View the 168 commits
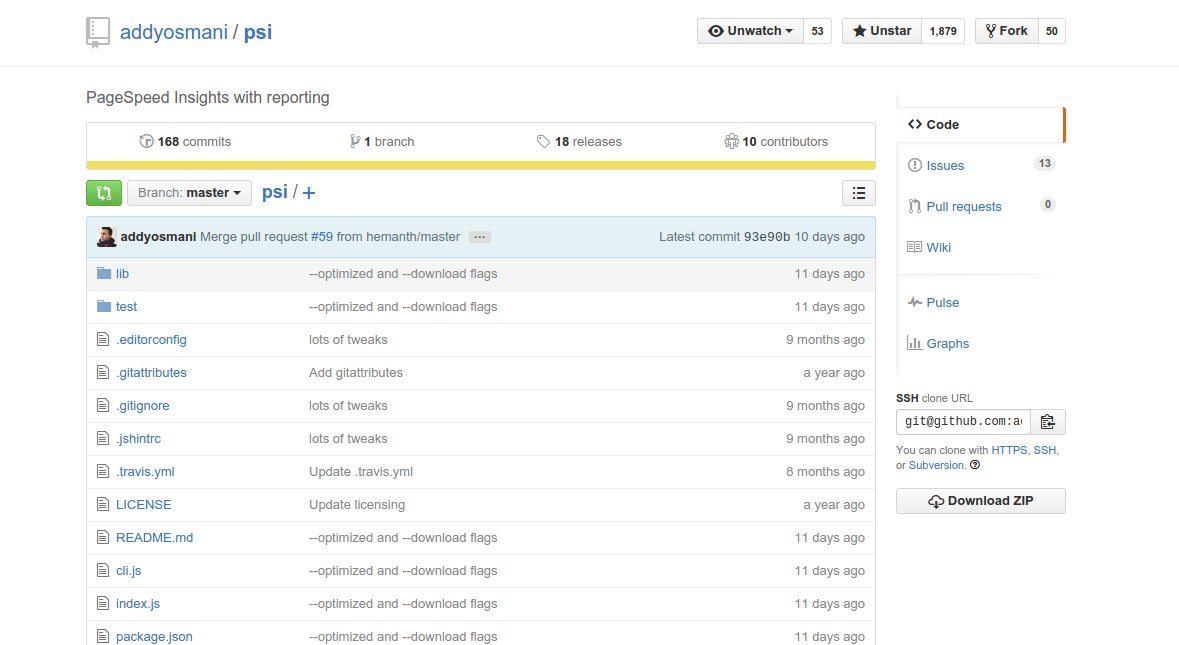 click(185, 142)
